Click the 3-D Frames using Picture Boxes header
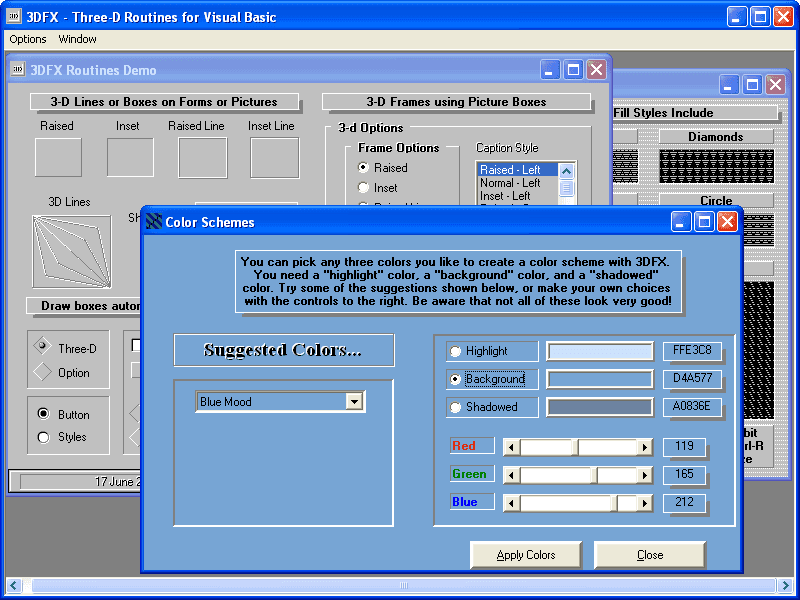The height and width of the screenshot is (600, 800). [x=456, y=102]
